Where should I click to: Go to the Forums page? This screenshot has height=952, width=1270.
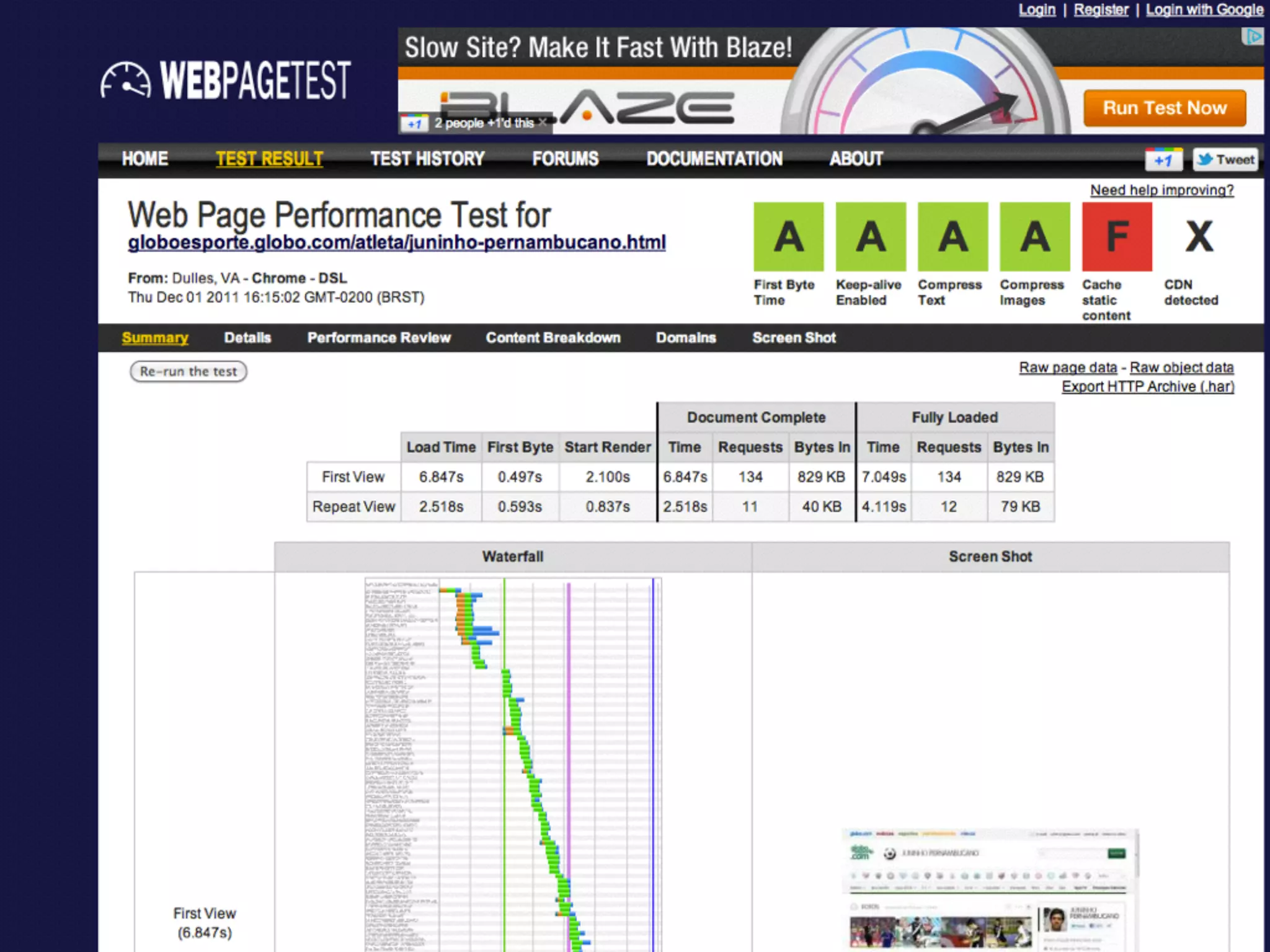click(x=565, y=159)
